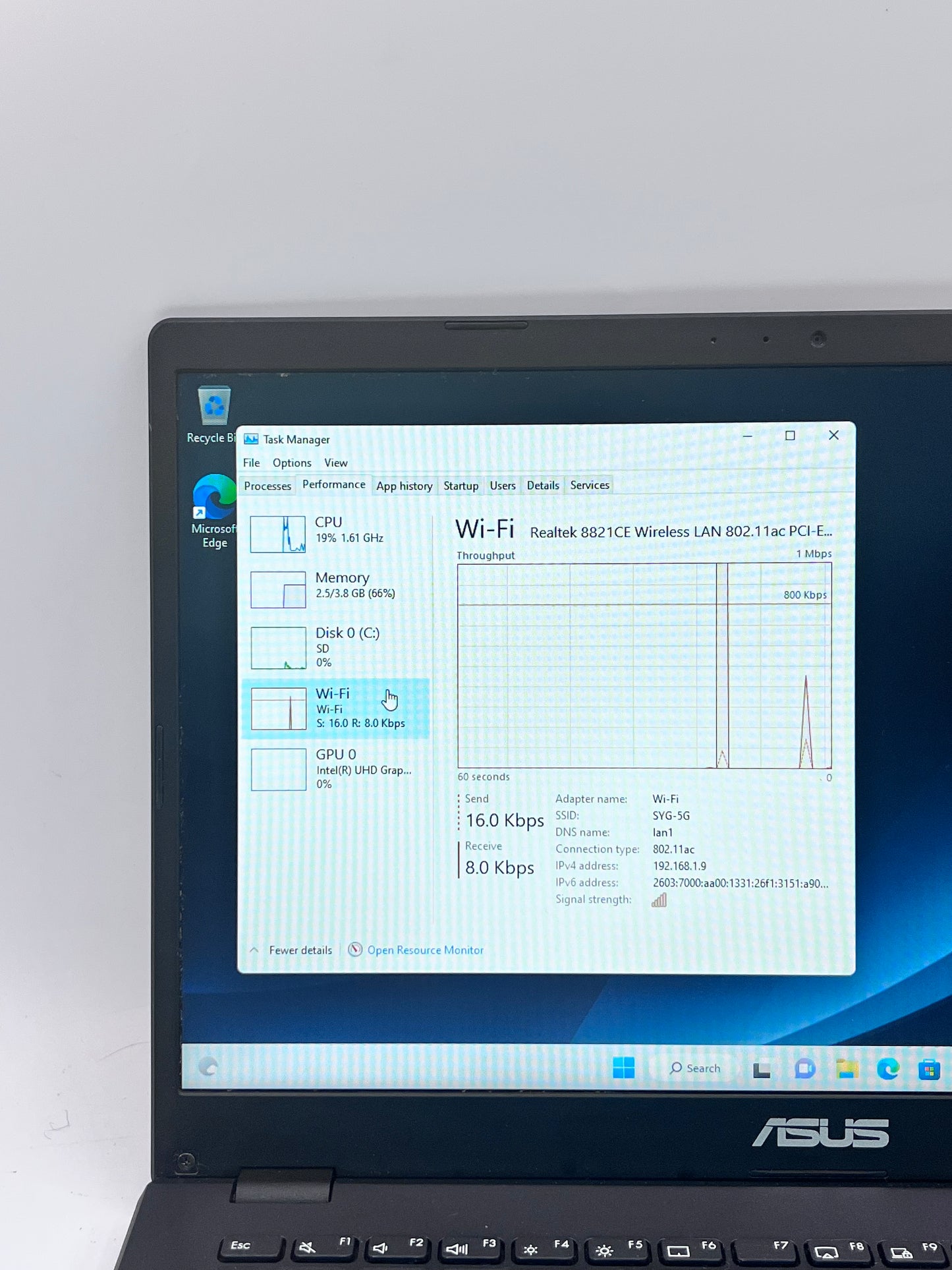Open the Microsoft Edge desktop shortcut
Image resolution: width=952 pixels, height=1270 pixels.
click(x=213, y=511)
